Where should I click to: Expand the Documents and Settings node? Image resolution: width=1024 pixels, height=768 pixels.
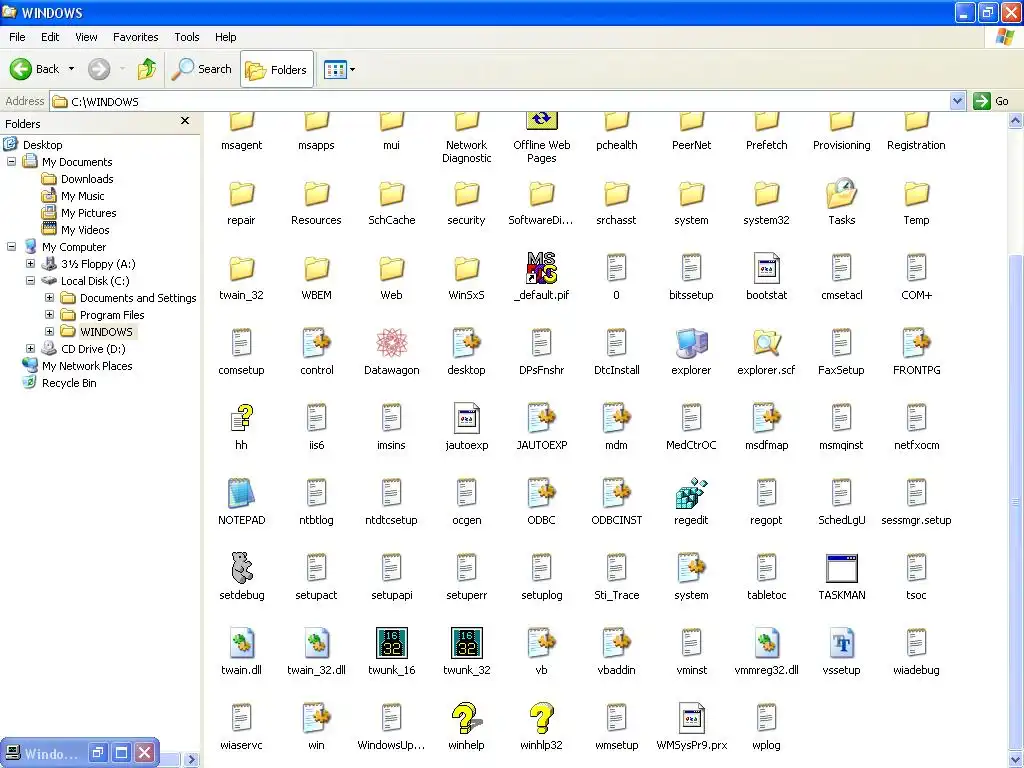[49, 297]
